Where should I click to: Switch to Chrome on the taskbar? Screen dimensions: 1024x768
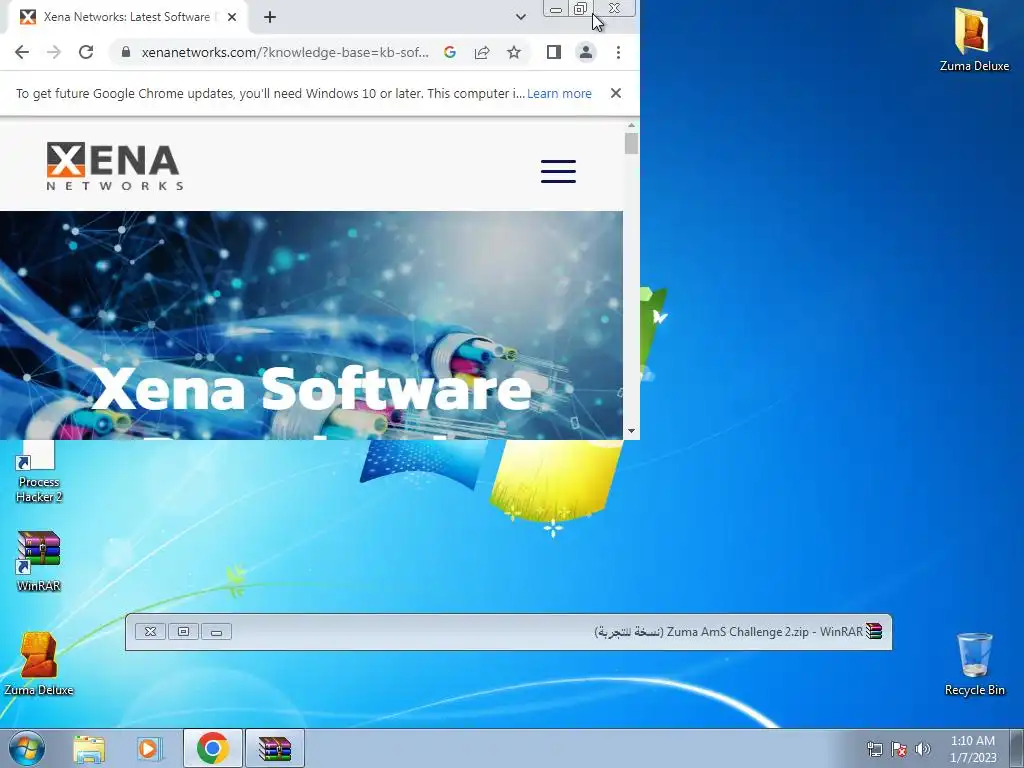point(212,748)
